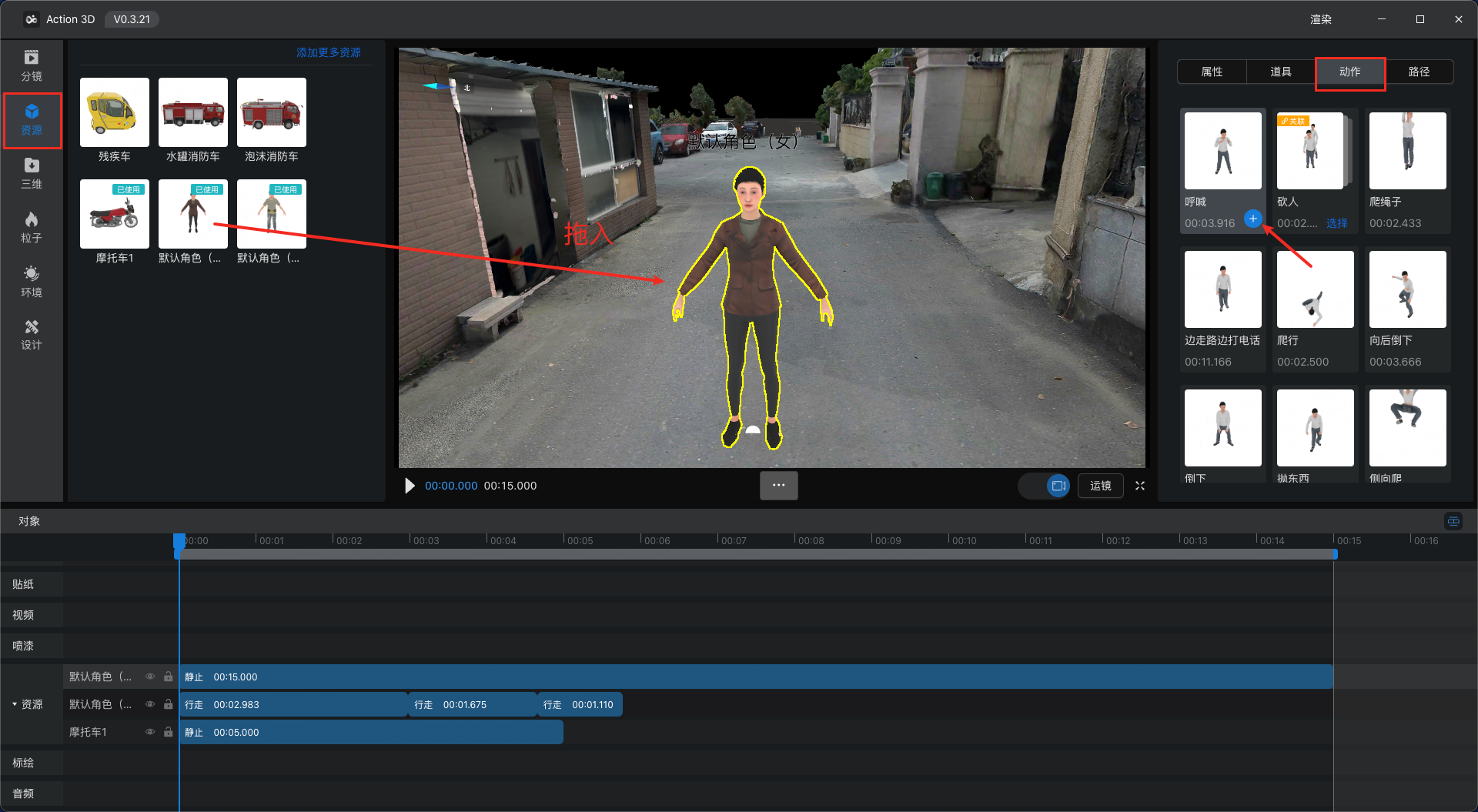Select the 泡沫消防车 thumbnail
This screenshot has width=1478, height=812.
coord(272,112)
